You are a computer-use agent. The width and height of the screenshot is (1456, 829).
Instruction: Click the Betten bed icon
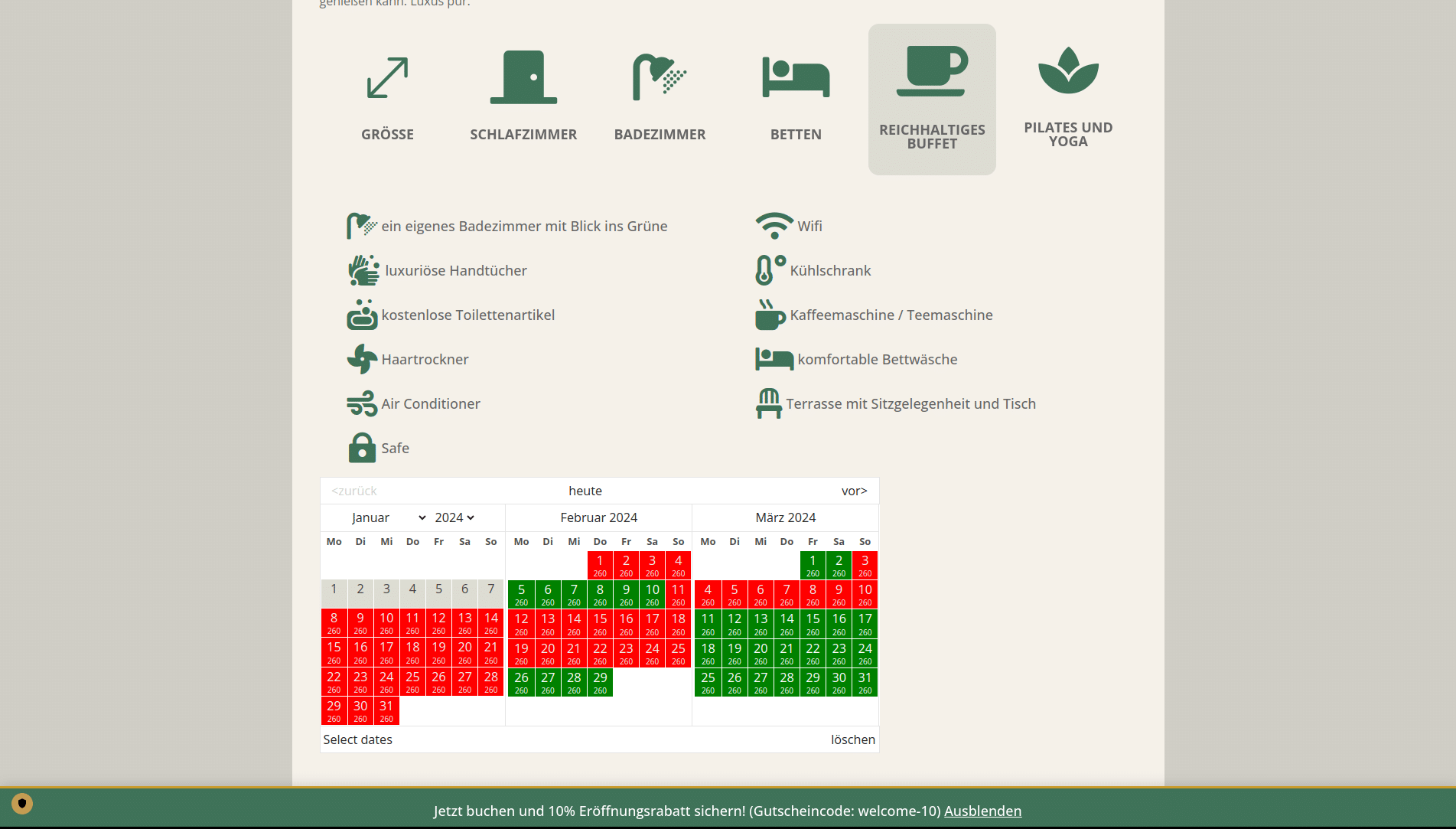(796, 77)
